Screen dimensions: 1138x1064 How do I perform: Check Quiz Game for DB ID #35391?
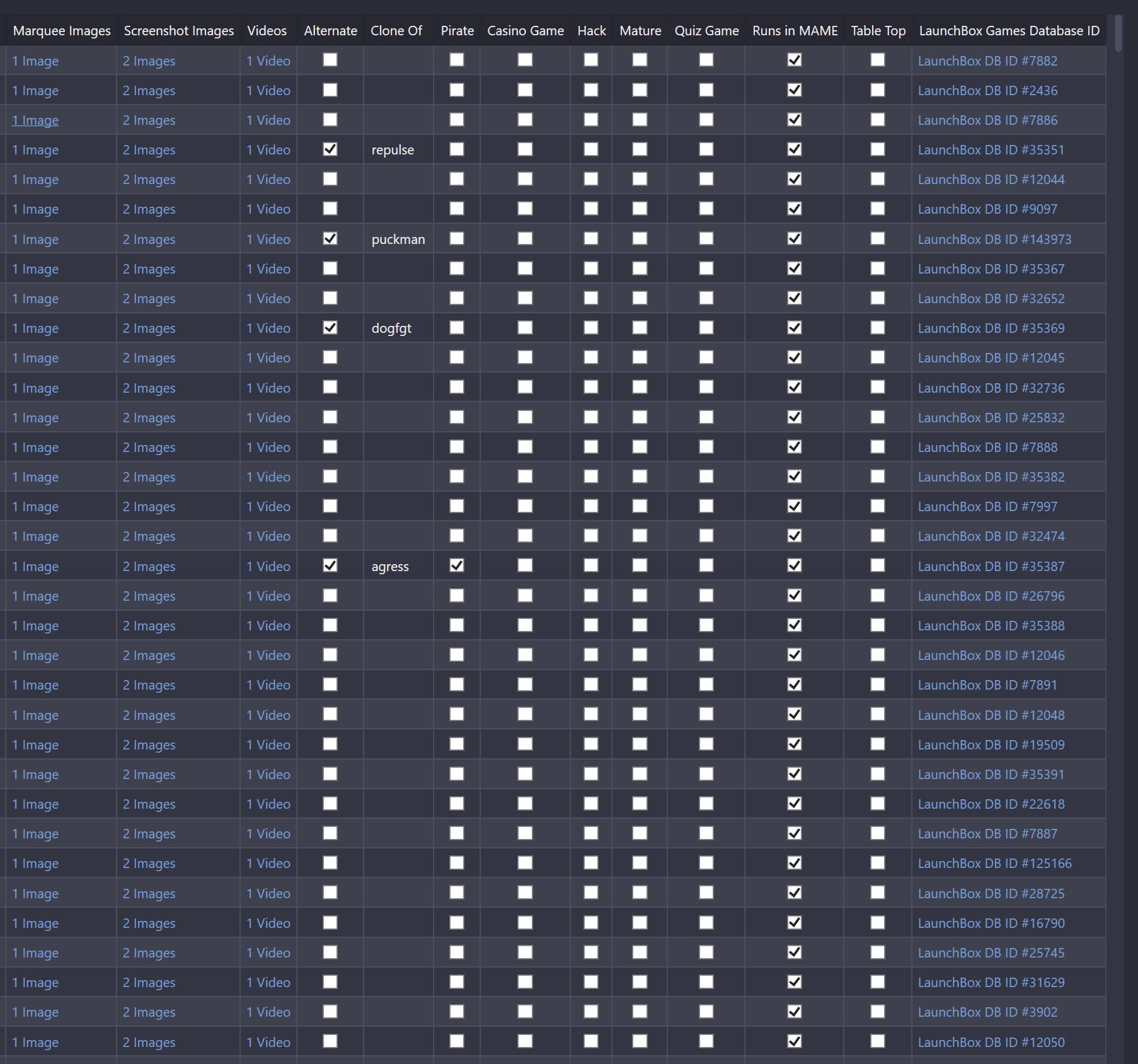[x=706, y=774]
